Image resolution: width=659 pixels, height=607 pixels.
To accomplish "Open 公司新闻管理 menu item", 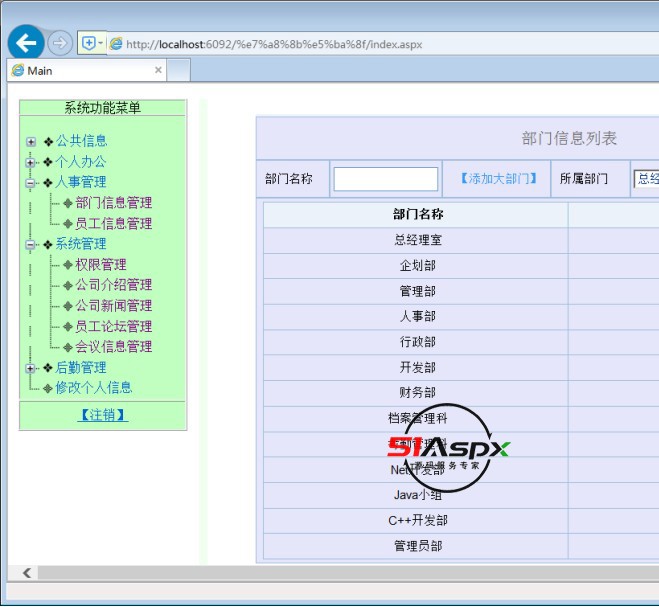I will 114,306.
